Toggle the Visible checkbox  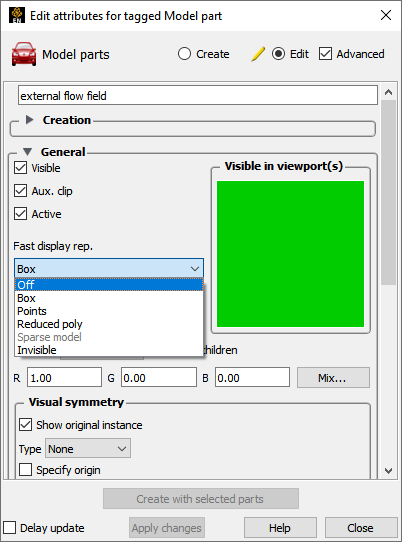click(20, 168)
